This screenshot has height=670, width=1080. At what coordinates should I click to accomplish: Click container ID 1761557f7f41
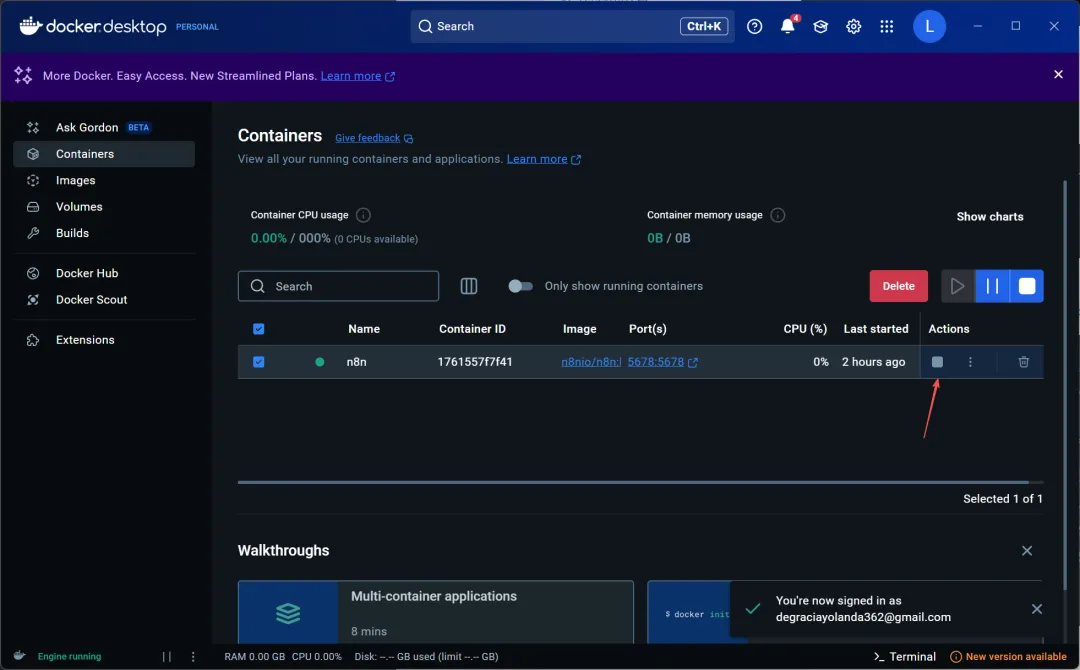coord(475,362)
